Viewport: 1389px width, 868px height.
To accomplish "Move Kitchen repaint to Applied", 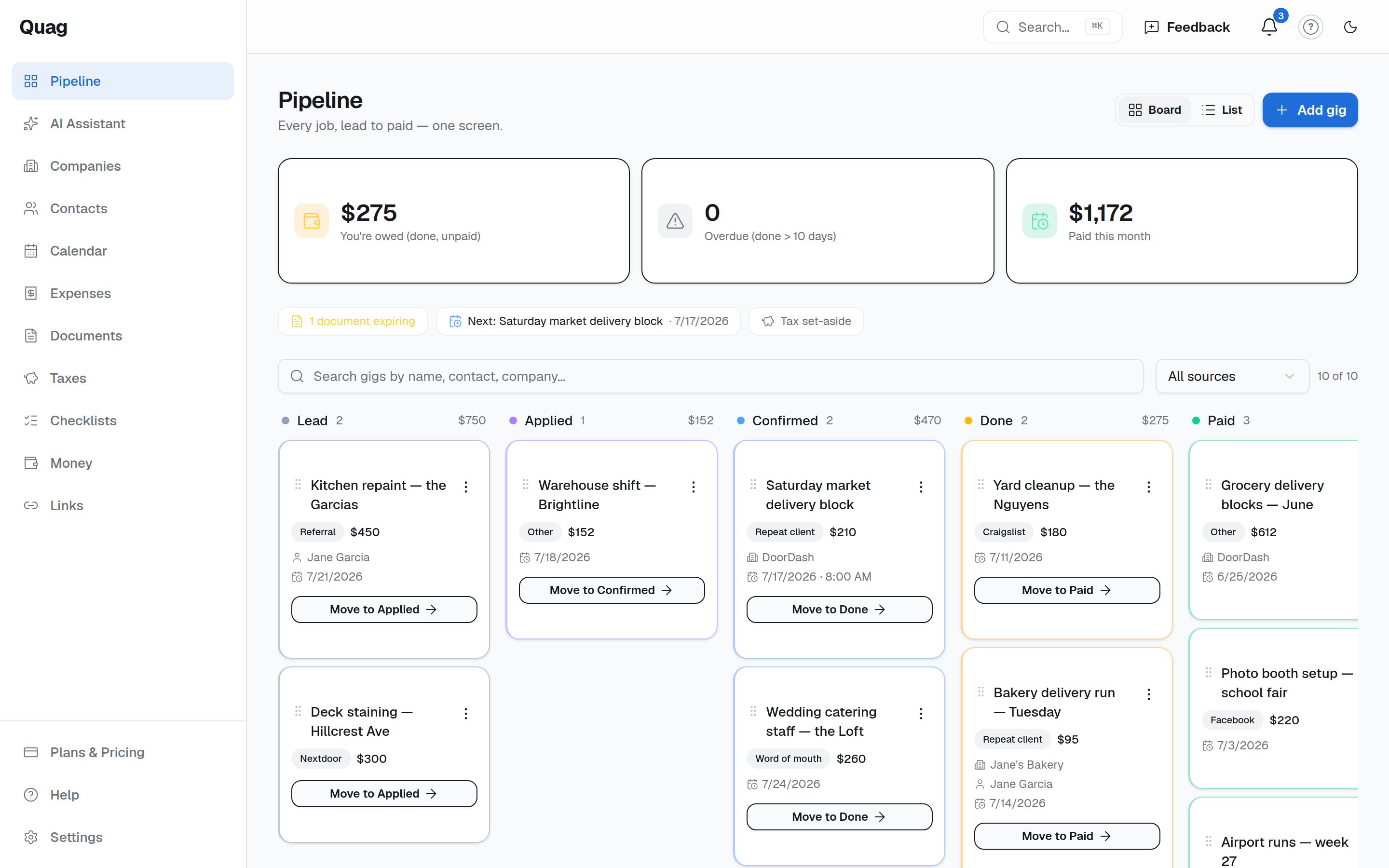I will [x=384, y=609].
